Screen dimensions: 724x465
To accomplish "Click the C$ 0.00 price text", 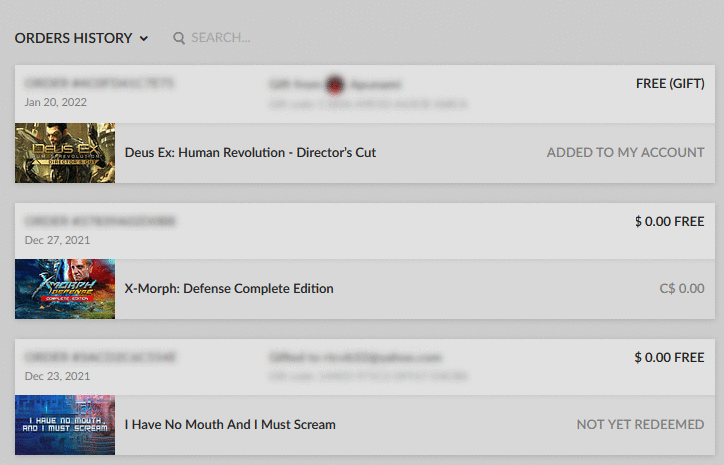I will click(x=682, y=289).
